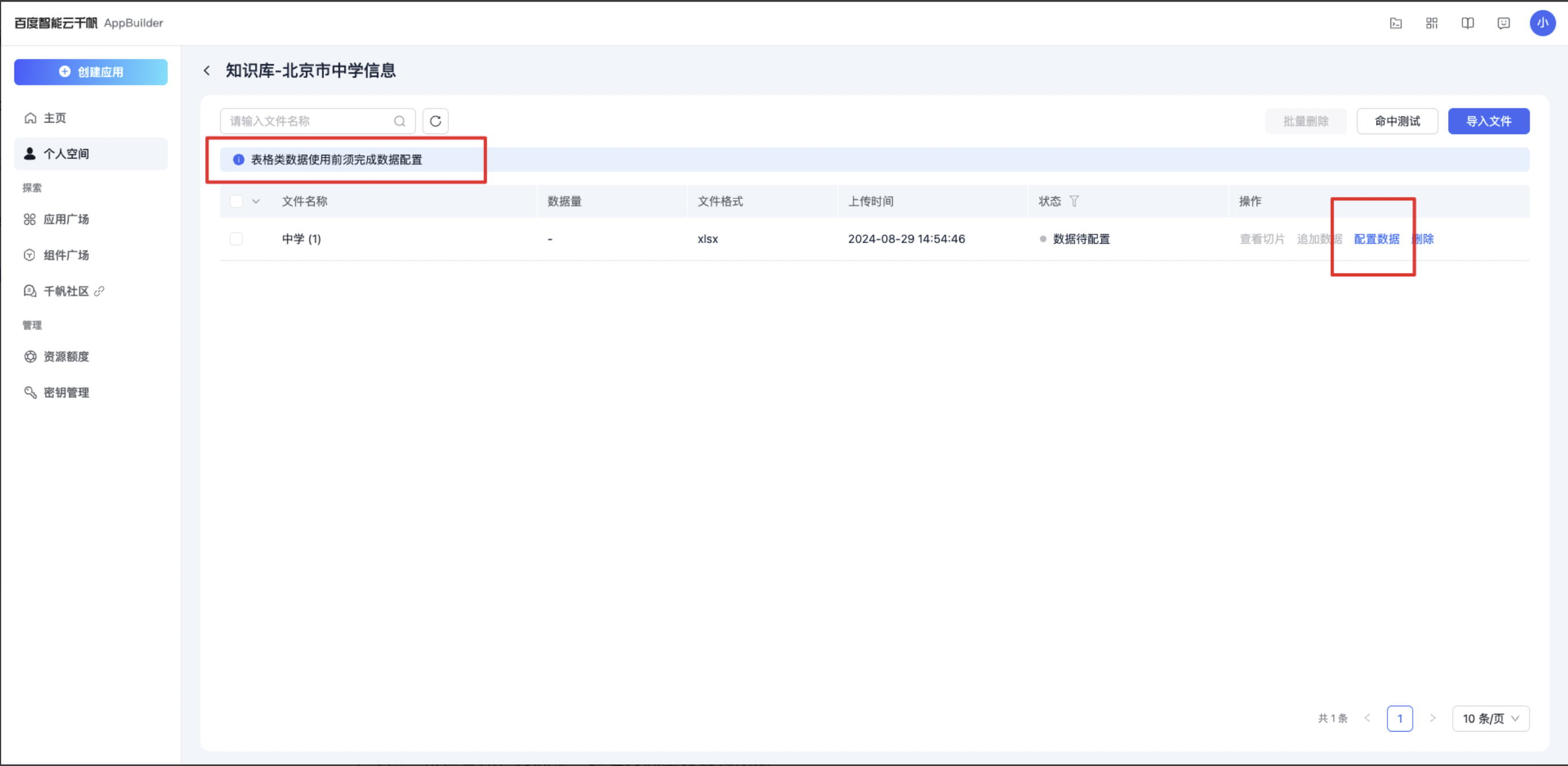
Task: Click 查看切片 link for 中学 (1)
Action: pyautogui.click(x=1262, y=239)
